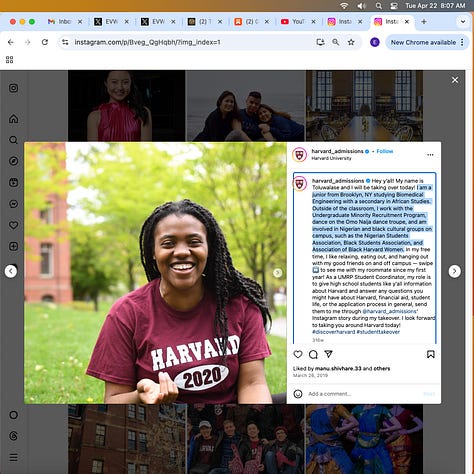Open Instagram home from sidebar
Image resolution: width=474 pixels, height=474 pixels.
pos(13,119)
